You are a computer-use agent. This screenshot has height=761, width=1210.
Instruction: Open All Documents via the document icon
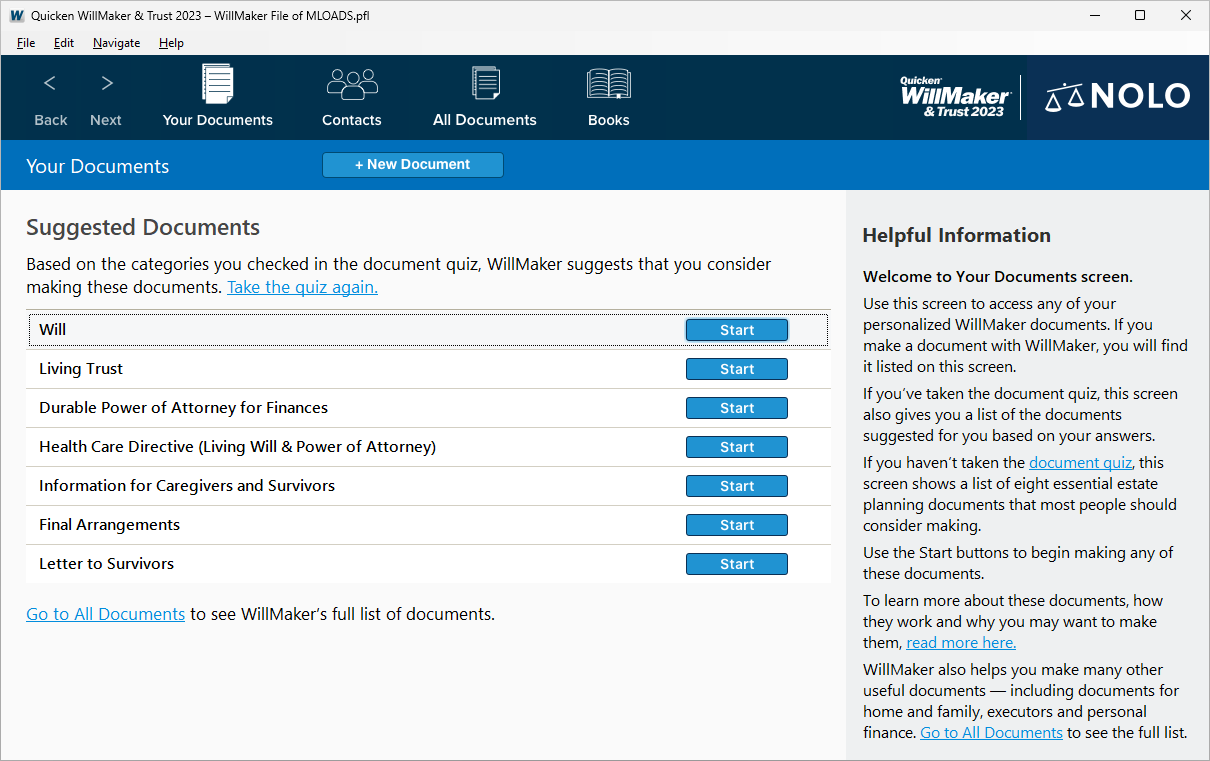tap(485, 95)
